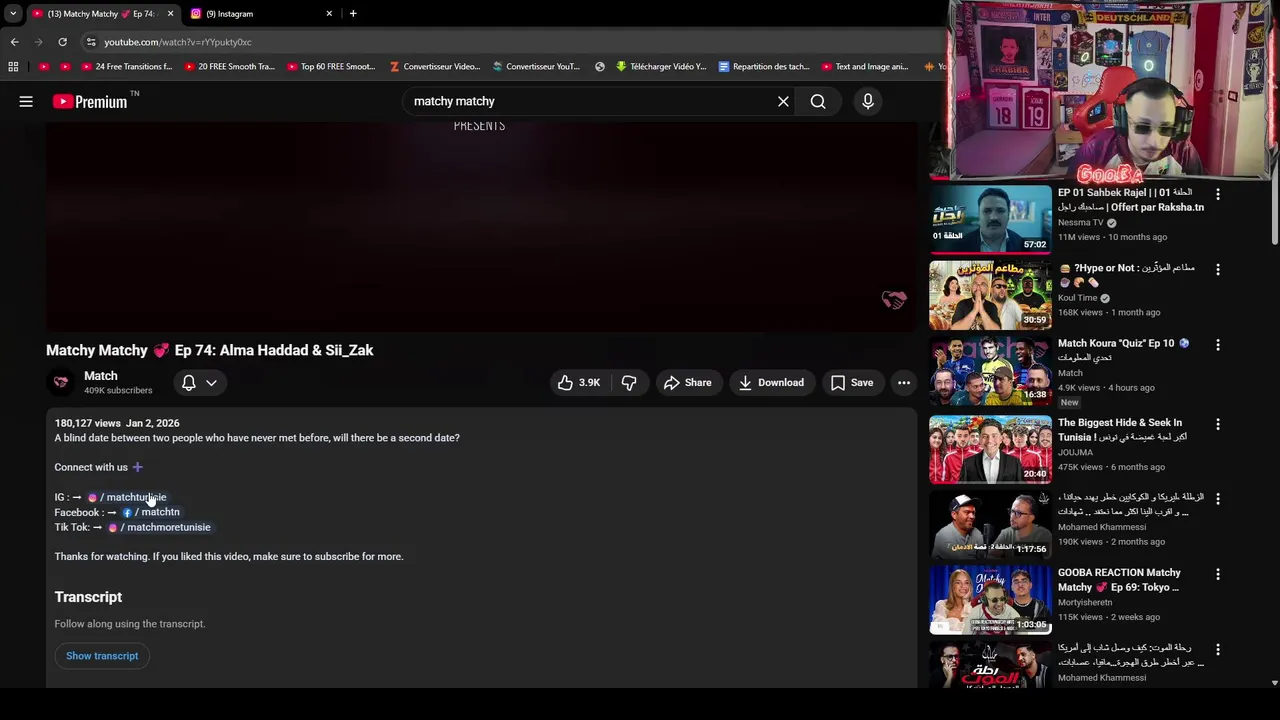Open the three-dot menu beside Save
The image size is (1280, 720).
(x=904, y=382)
